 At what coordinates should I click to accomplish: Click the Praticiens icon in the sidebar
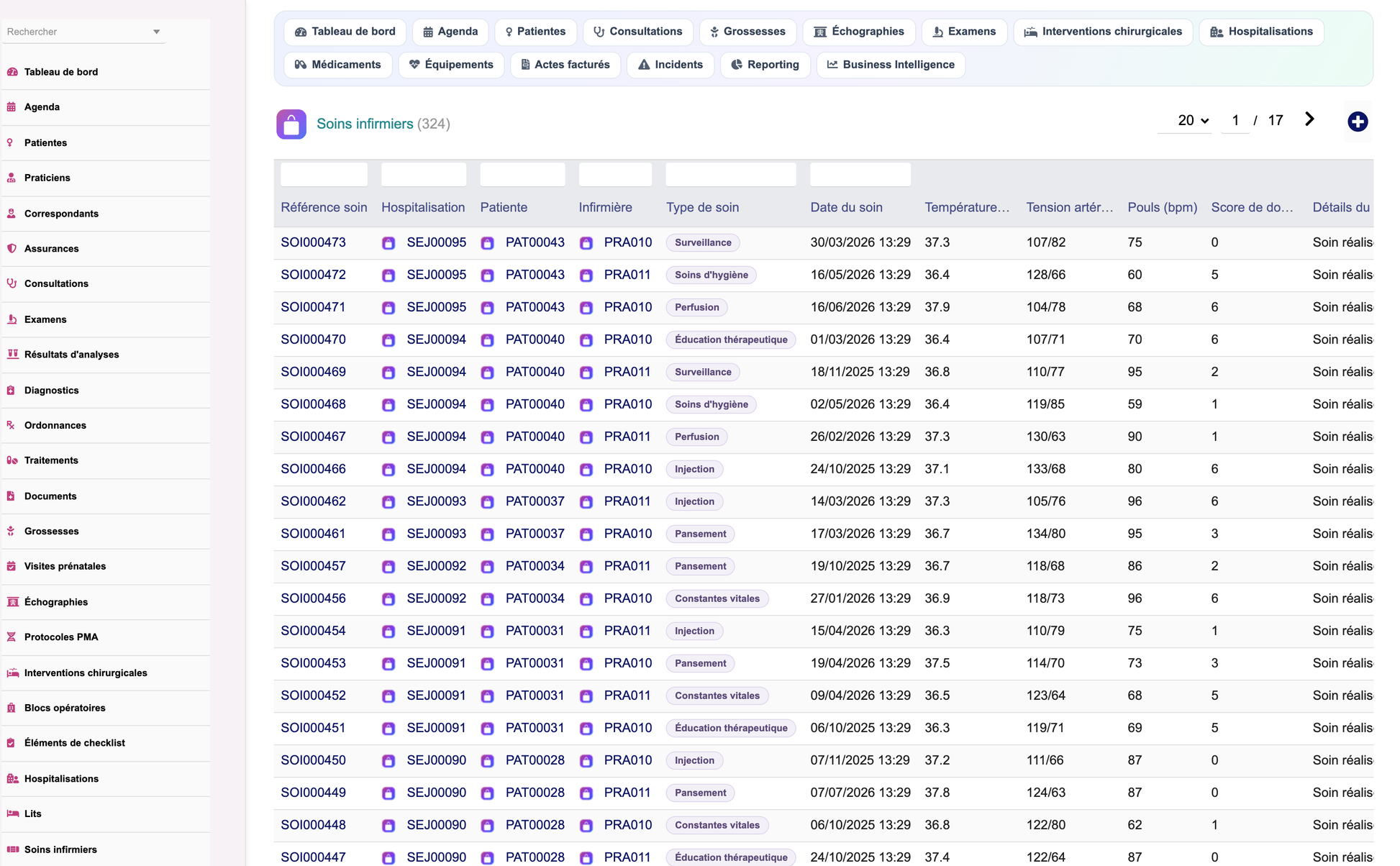[x=12, y=178]
